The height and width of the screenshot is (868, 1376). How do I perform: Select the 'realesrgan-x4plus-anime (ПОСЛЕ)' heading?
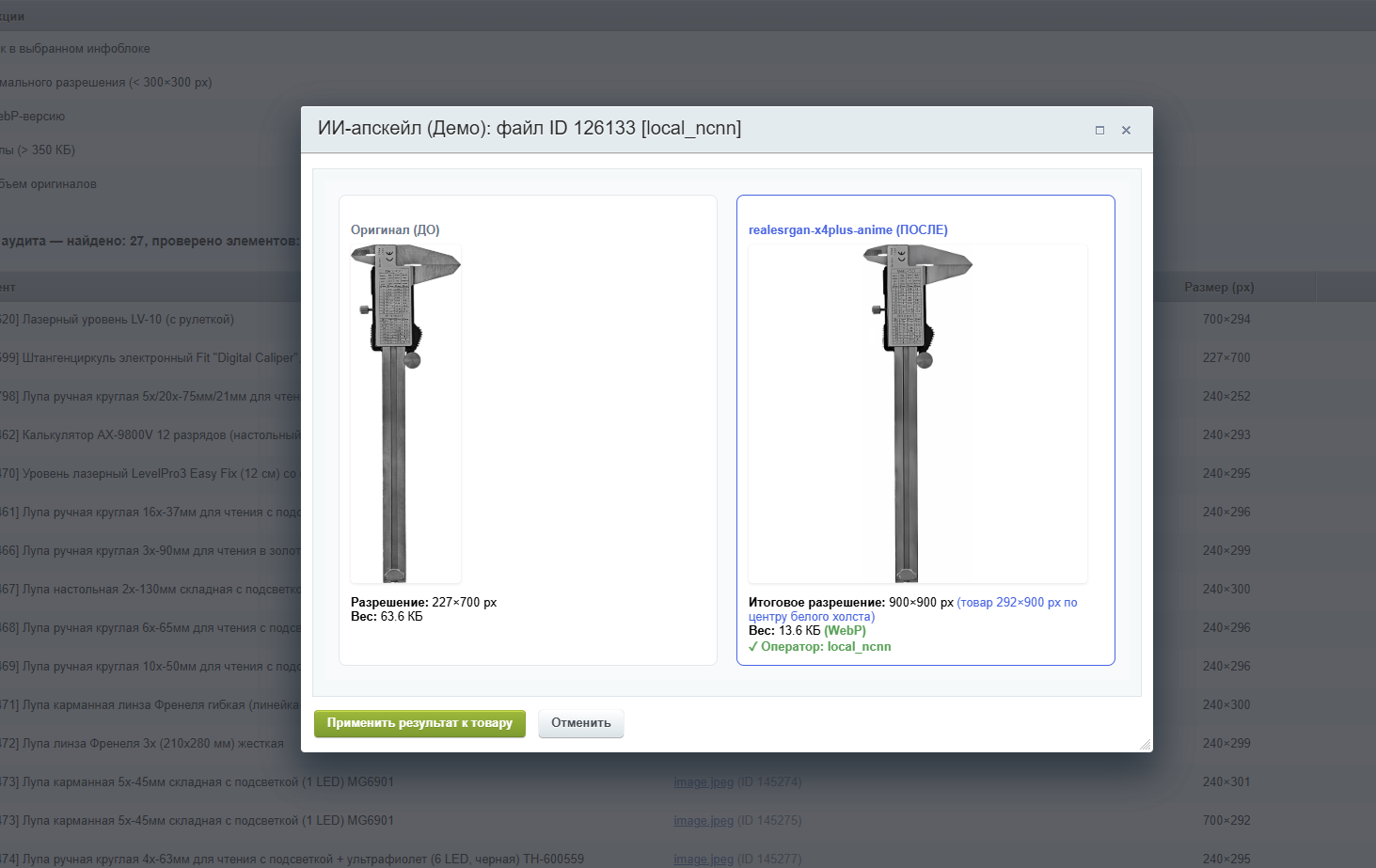click(848, 229)
